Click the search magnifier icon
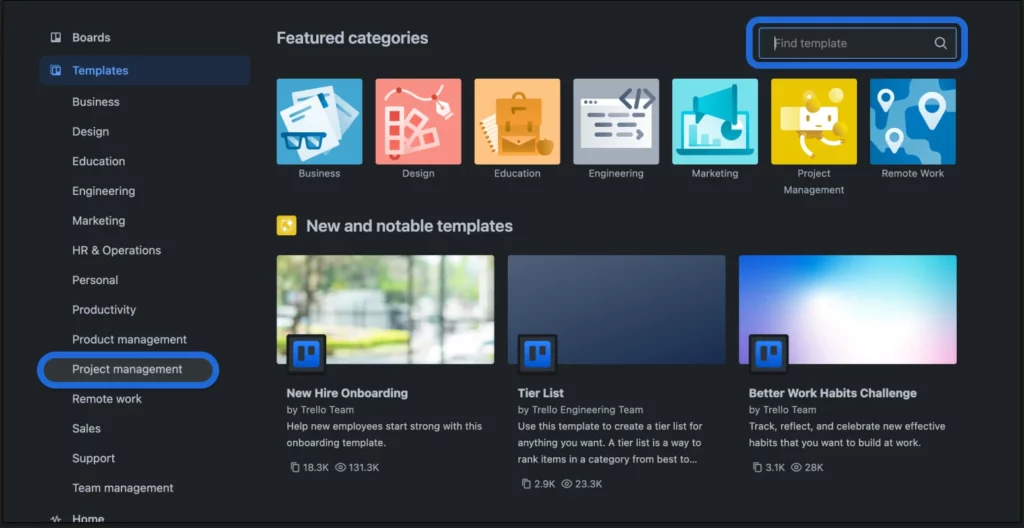This screenshot has width=1024, height=528. pyautogui.click(x=940, y=43)
